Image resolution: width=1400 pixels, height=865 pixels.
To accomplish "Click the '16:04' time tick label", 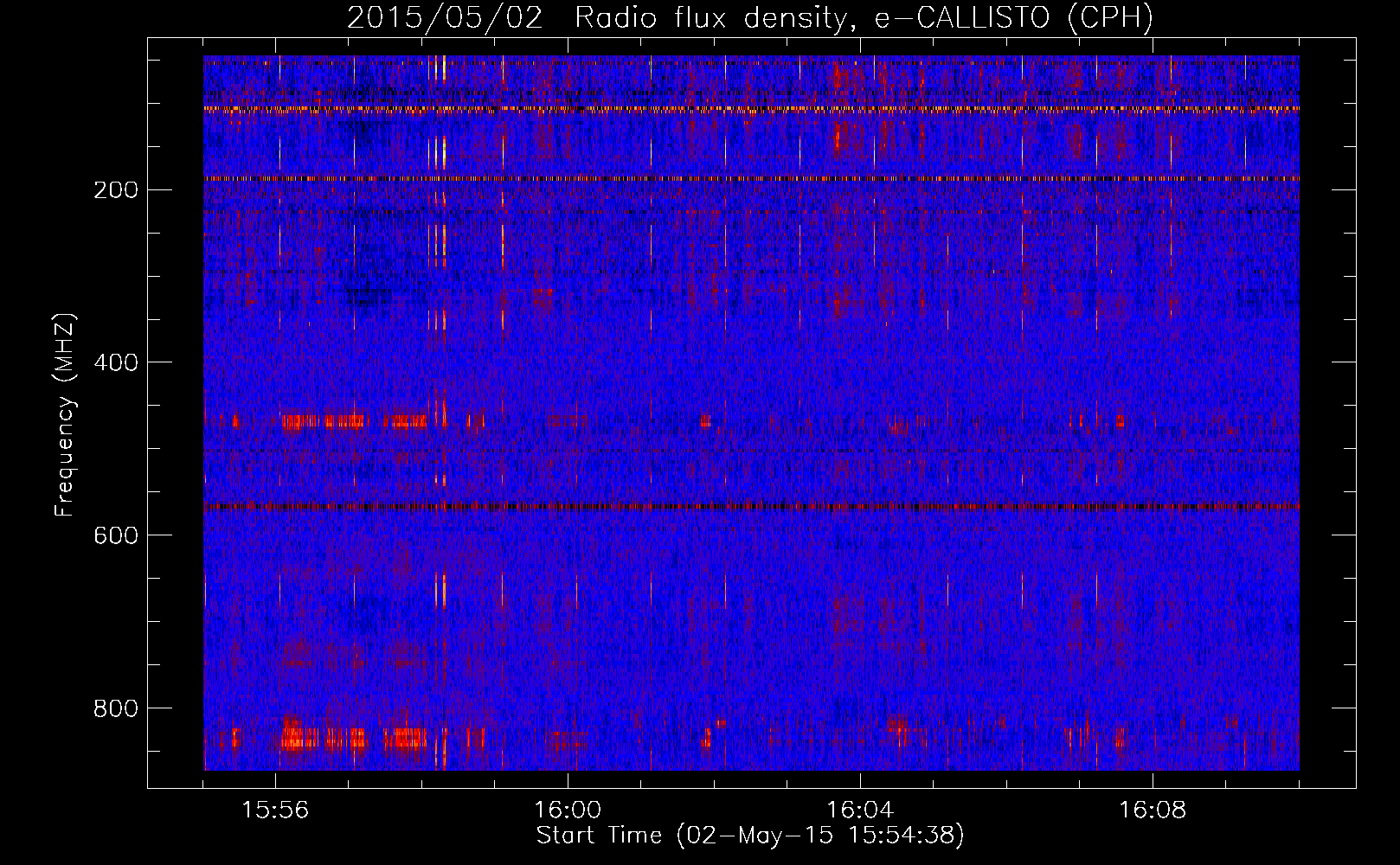I will (860, 811).
